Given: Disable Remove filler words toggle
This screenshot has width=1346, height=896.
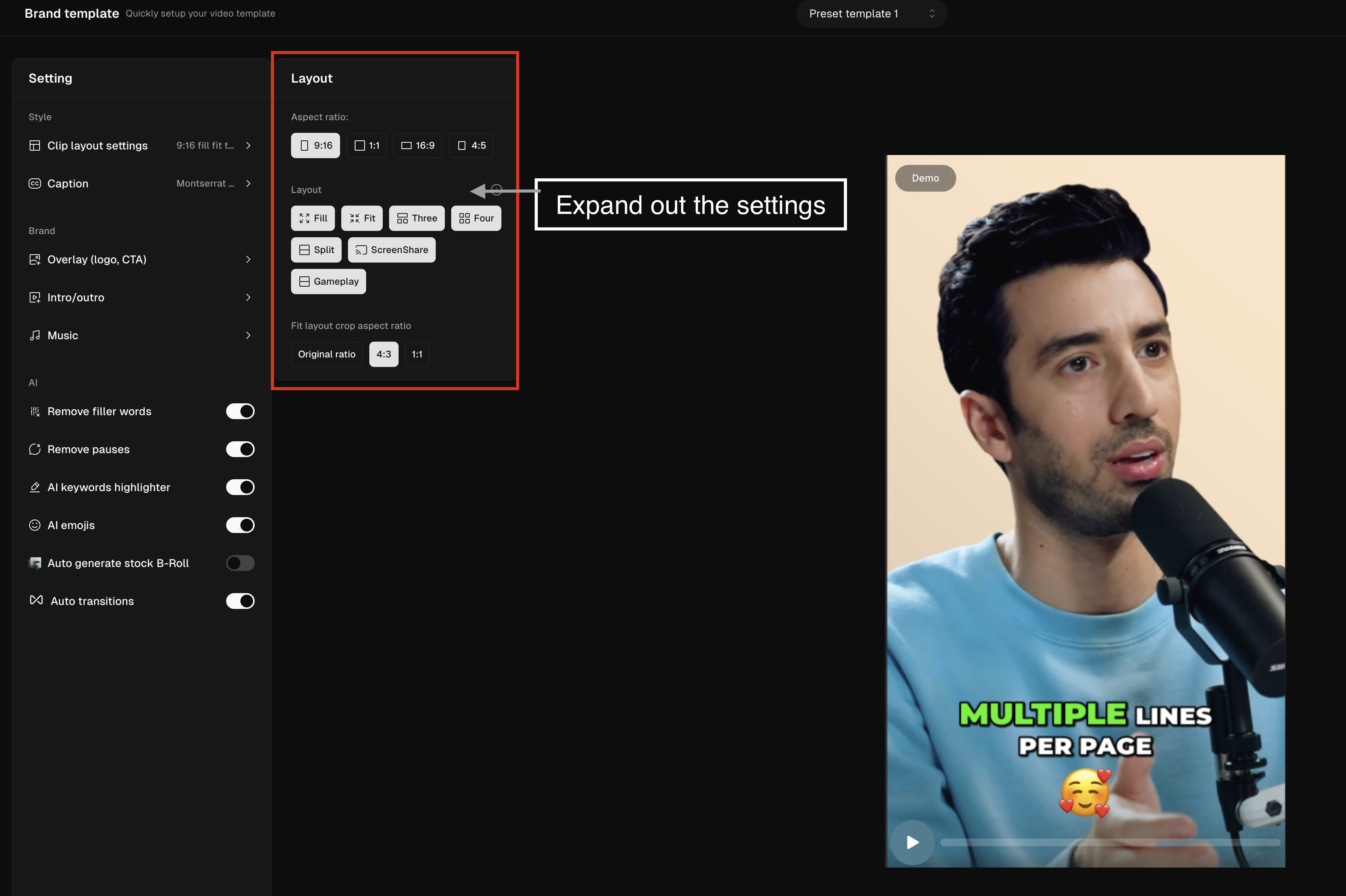Looking at the screenshot, I should click(x=240, y=412).
